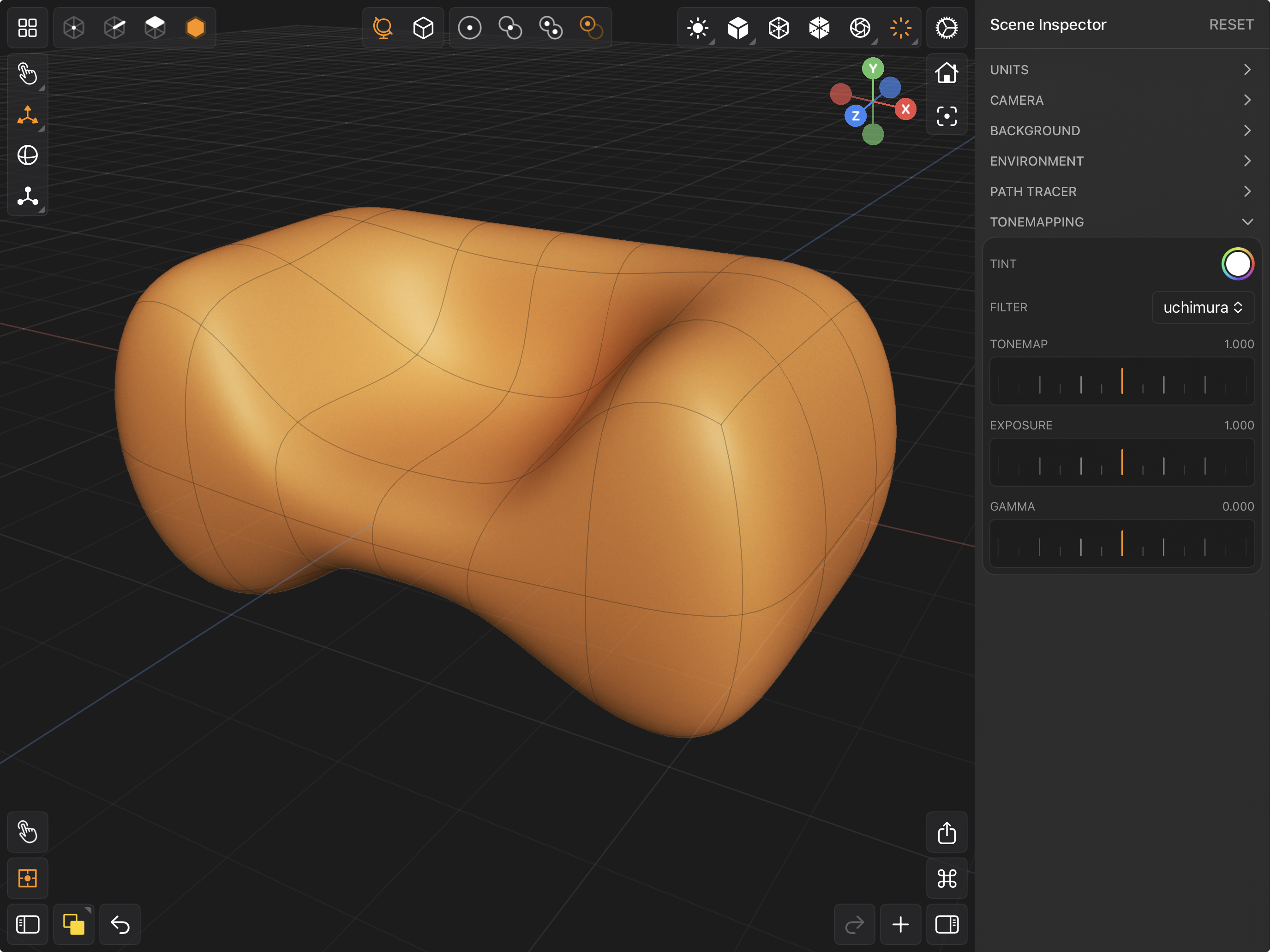The height and width of the screenshot is (952, 1270).
Task: Choose the wireframe cube display icon
Action: 779,28
